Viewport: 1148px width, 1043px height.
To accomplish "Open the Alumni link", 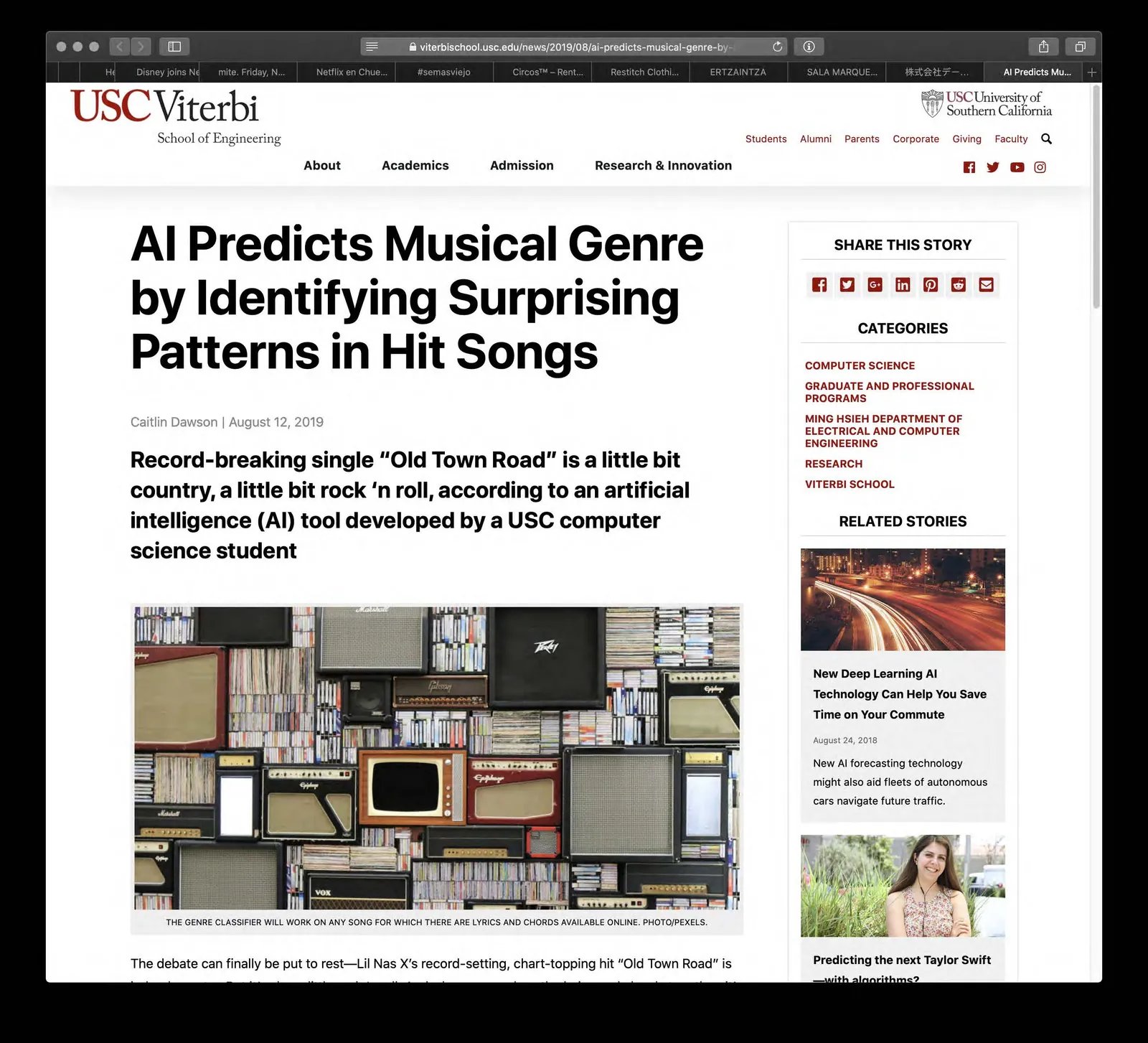I will point(816,139).
